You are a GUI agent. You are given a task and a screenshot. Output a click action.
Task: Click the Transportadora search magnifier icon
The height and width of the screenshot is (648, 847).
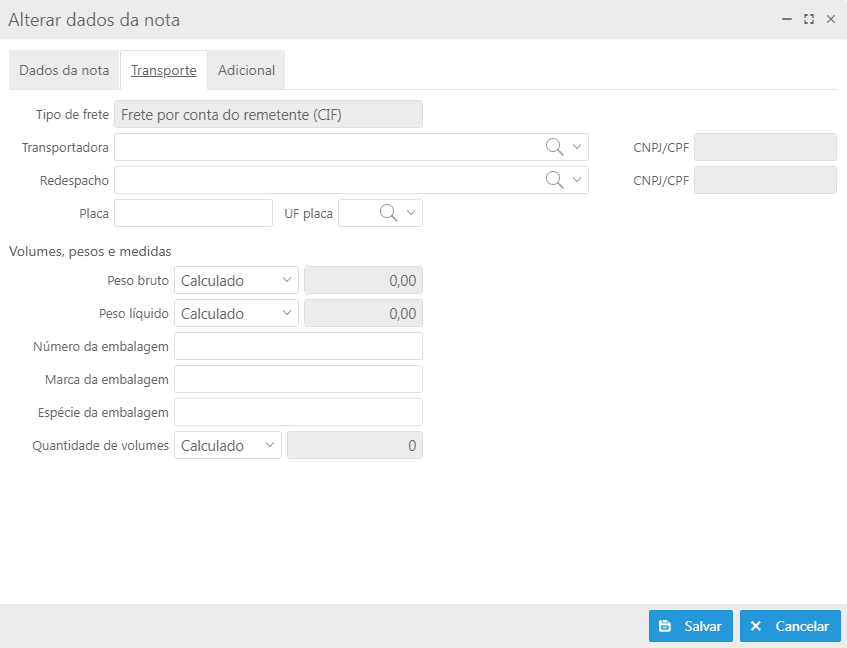(x=554, y=147)
